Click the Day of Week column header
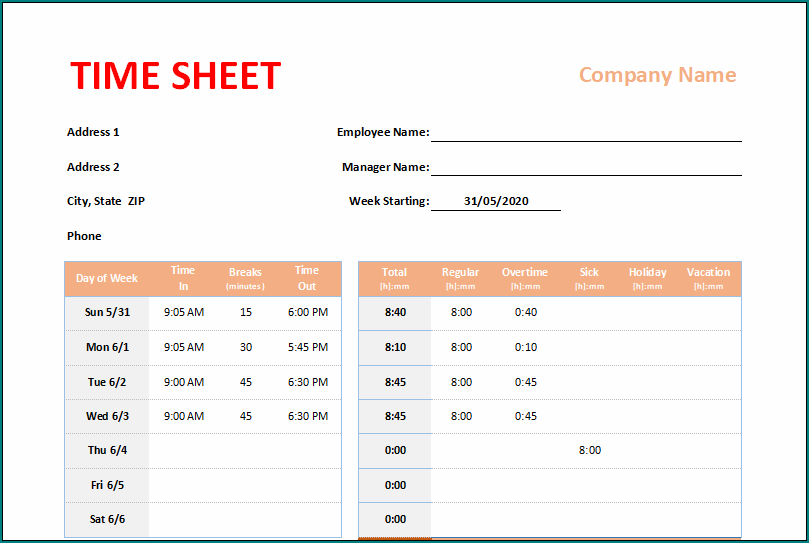 pyautogui.click(x=107, y=278)
